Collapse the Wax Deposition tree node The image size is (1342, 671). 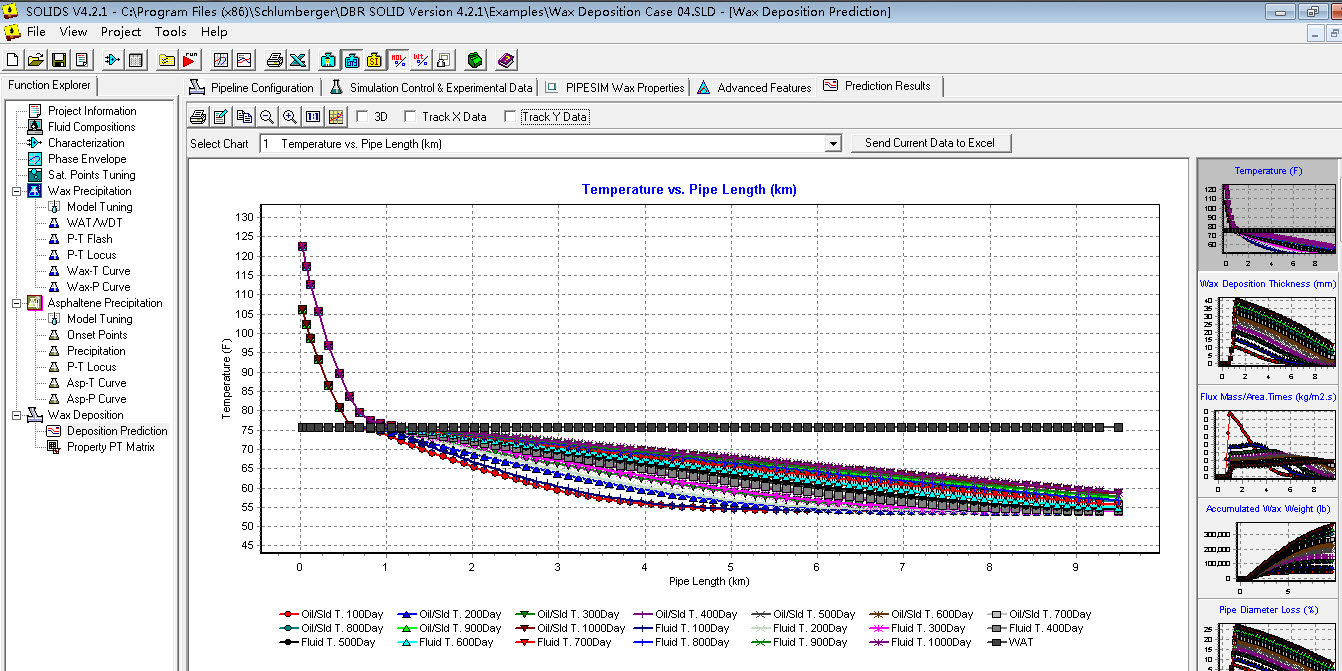[17, 415]
